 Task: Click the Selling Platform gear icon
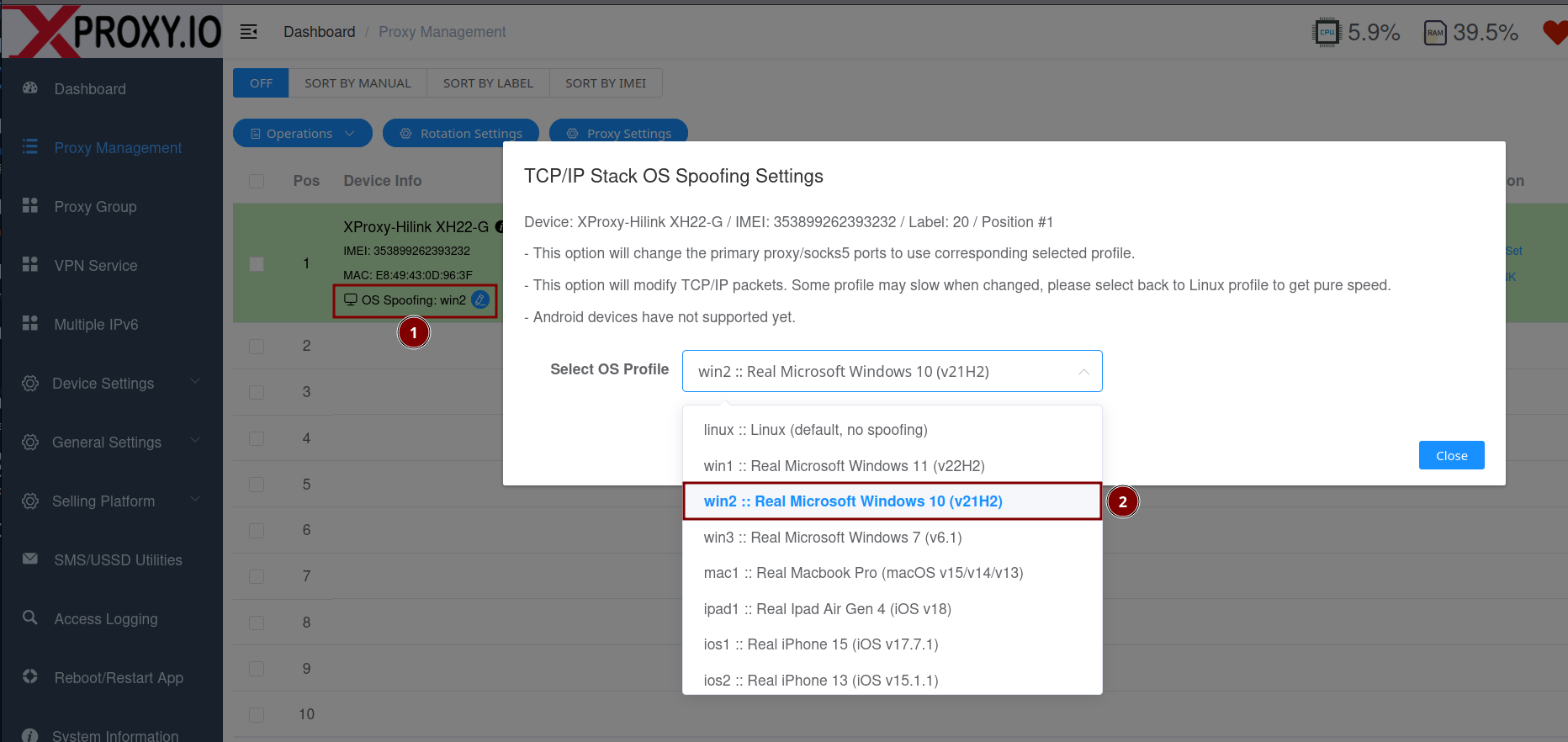(x=30, y=501)
